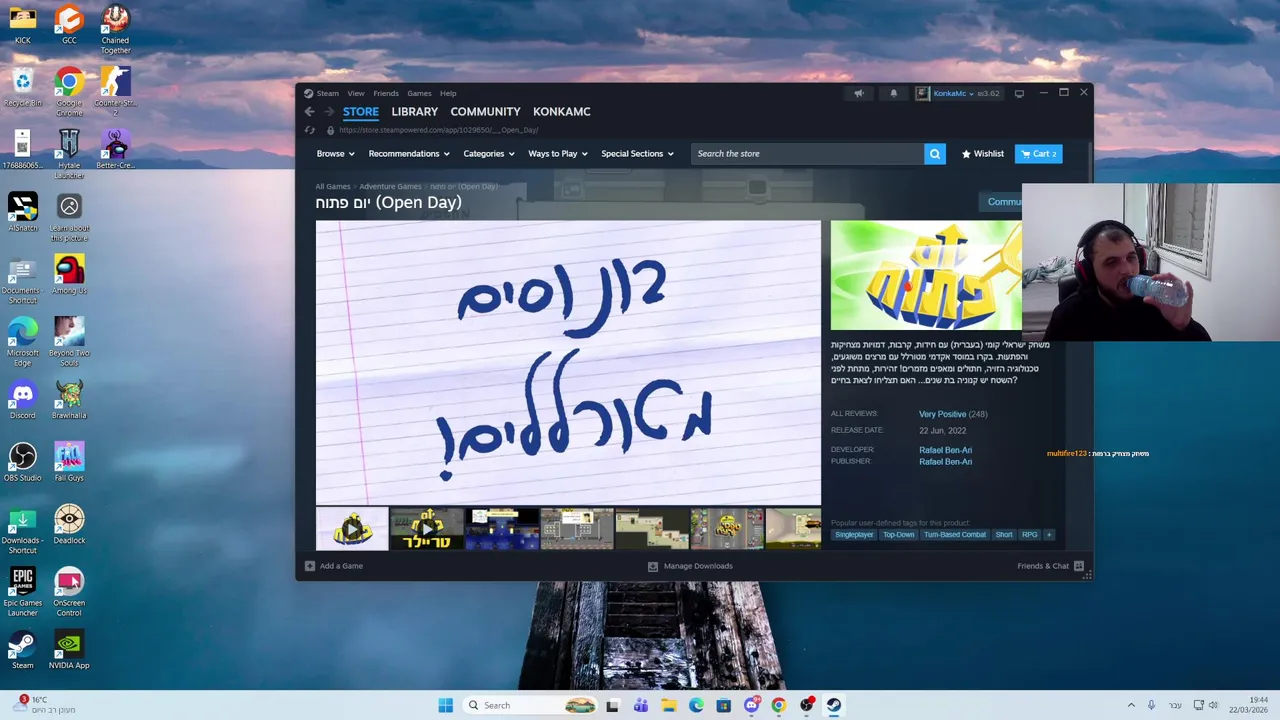Click the Add a Game plus icon

tap(310, 566)
